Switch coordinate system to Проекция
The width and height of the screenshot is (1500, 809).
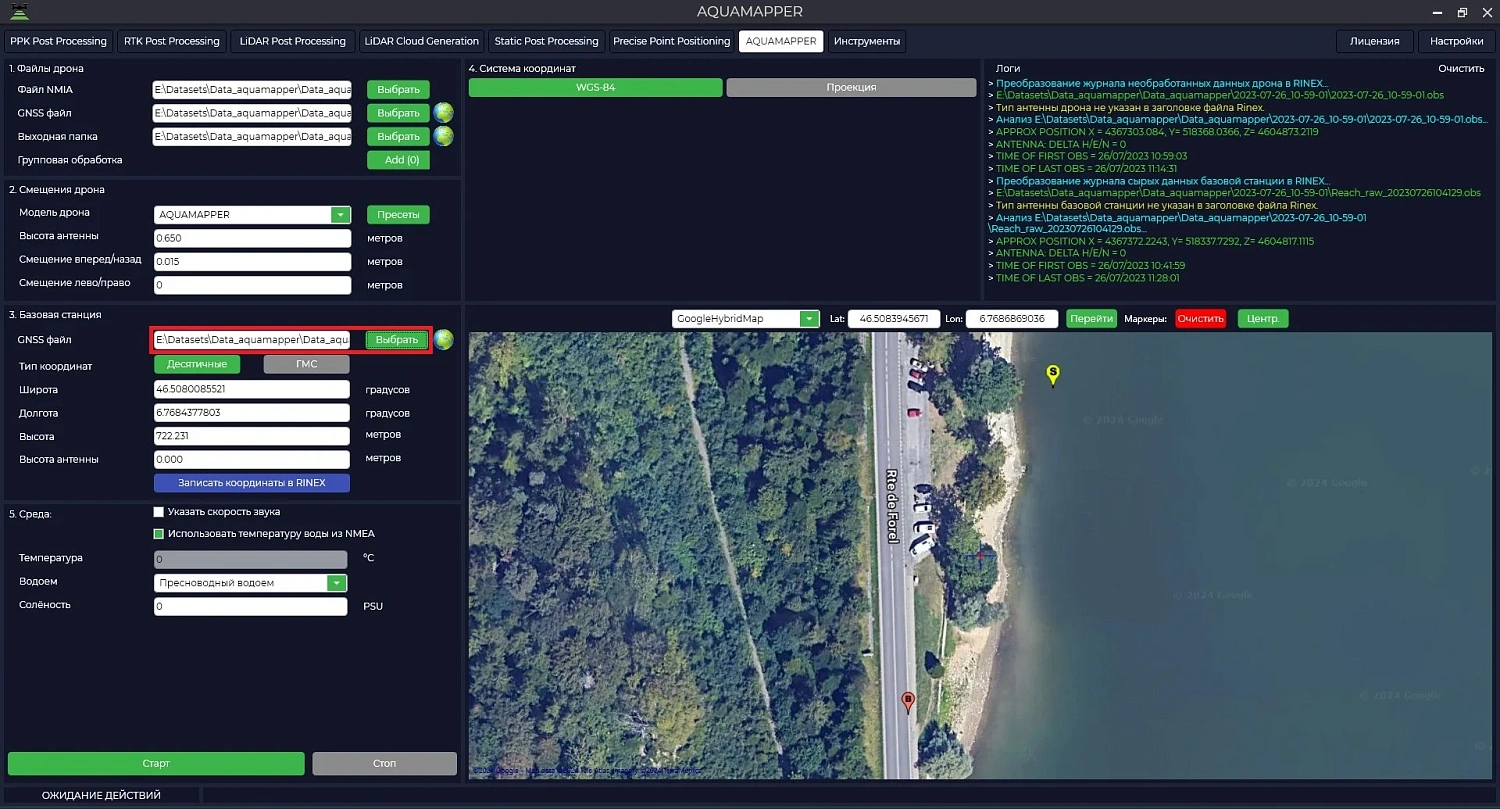(x=851, y=87)
